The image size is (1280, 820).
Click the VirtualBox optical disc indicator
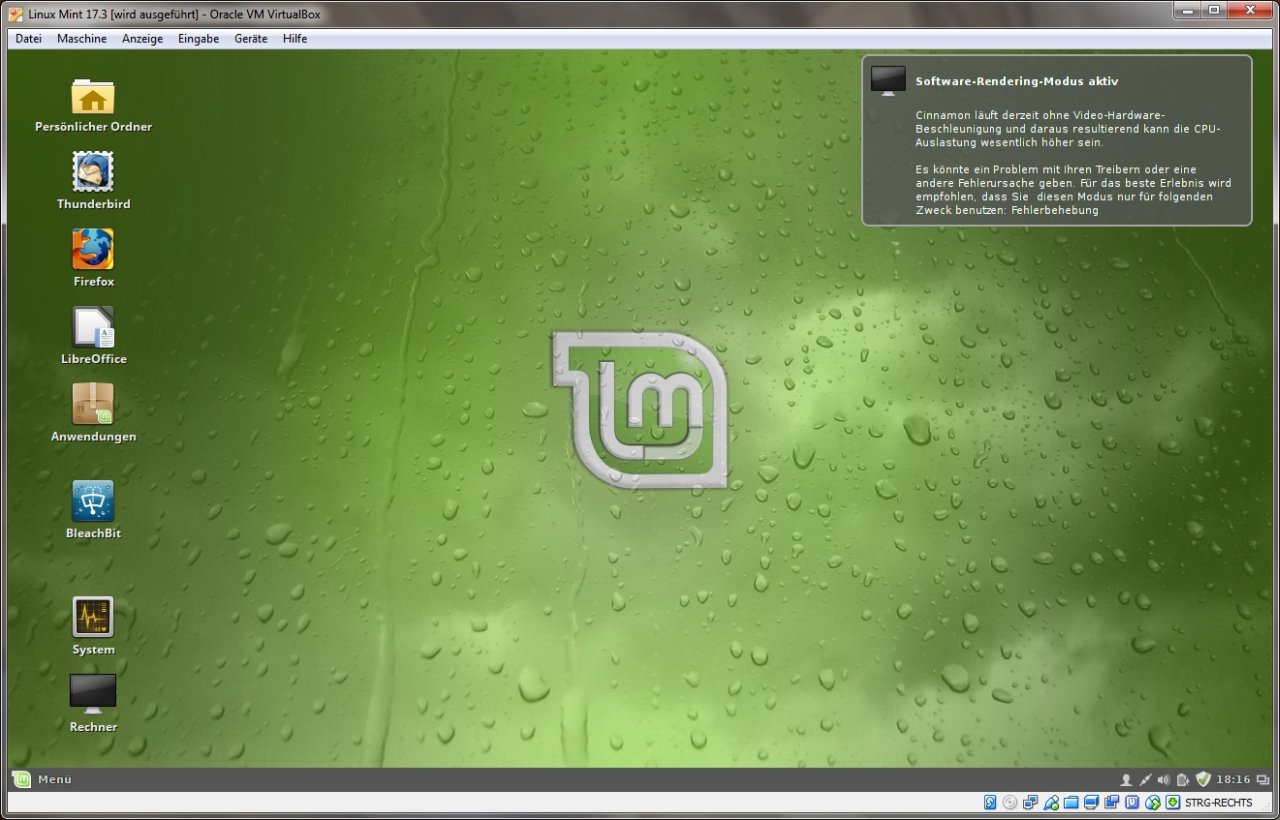[x=1010, y=802]
